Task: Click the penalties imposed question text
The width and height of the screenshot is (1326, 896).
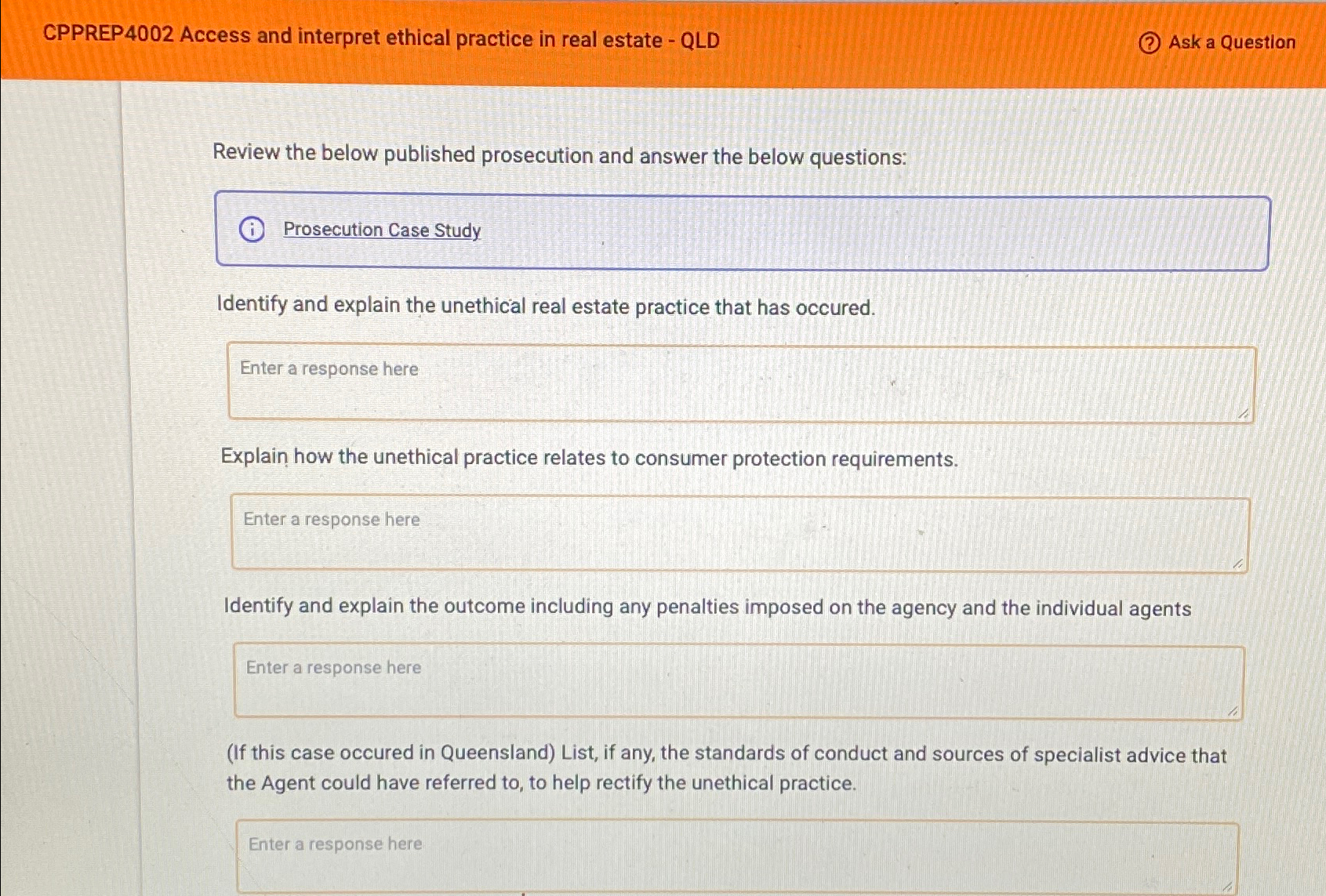Action: [707, 608]
